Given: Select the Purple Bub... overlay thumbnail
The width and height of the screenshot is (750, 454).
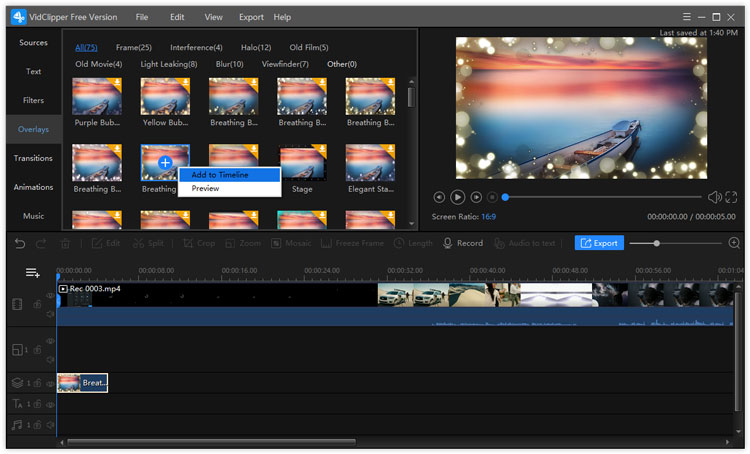Looking at the screenshot, I should (97, 96).
